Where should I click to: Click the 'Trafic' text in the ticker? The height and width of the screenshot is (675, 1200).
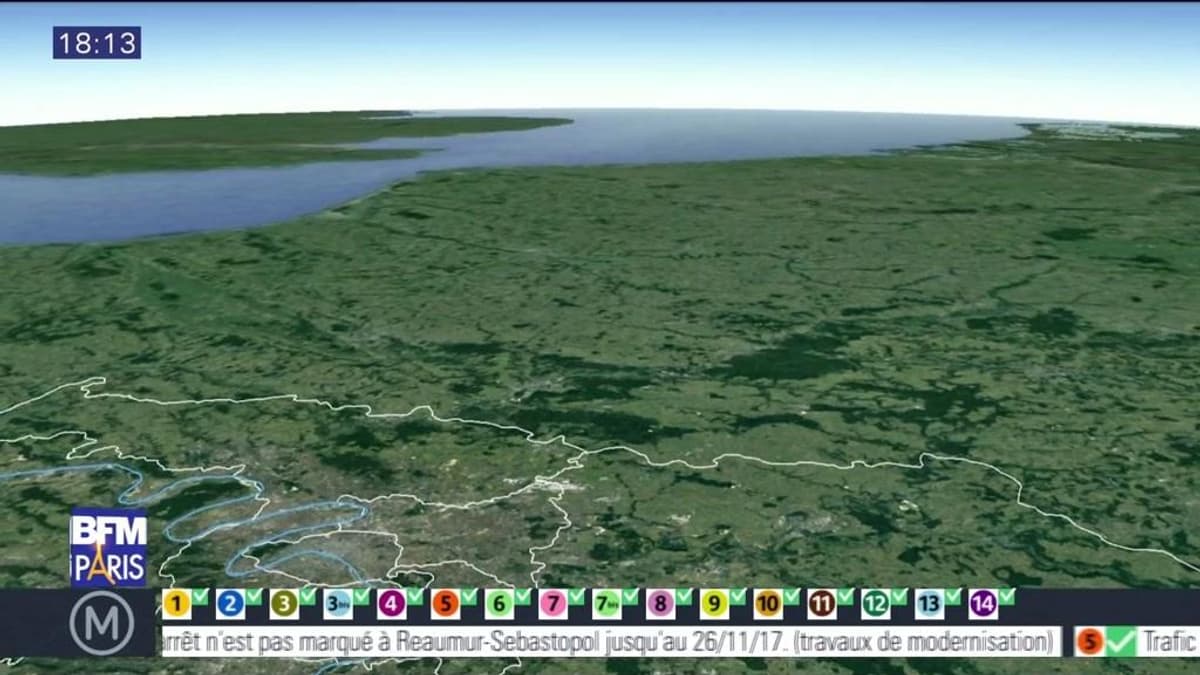tap(1171, 642)
